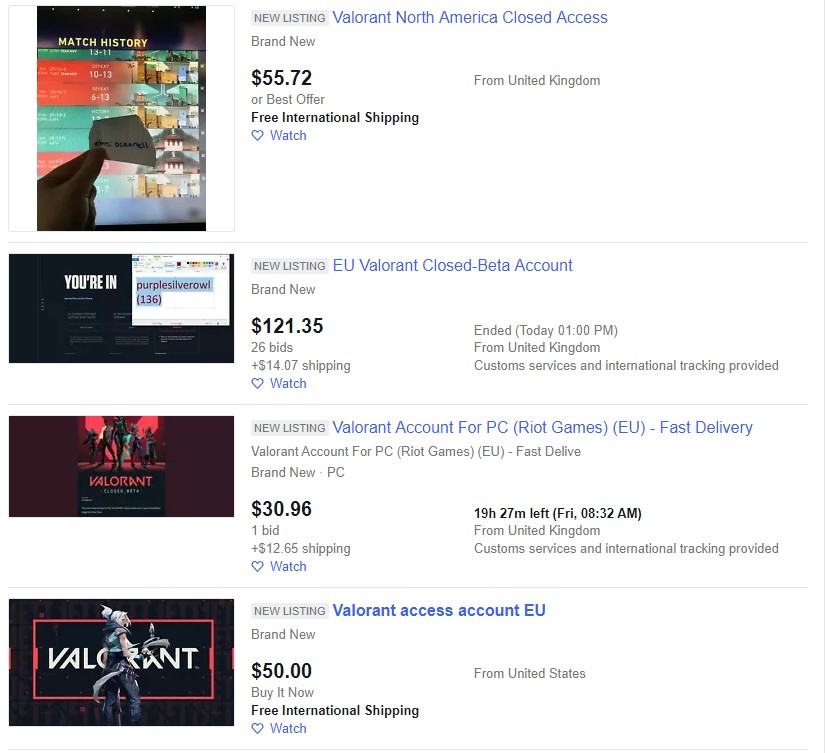Image resolution: width=825 pixels, height=753 pixels.
Task: Click the subtitle 'Valorant Account For PC (Riot Games) (EU) - Fast Delive'
Action: (416, 451)
